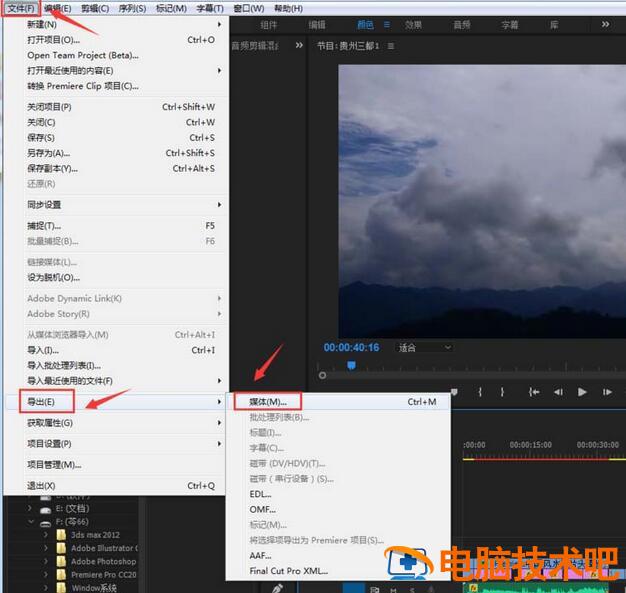The height and width of the screenshot is (593, 626).
Task: Click the 3ds max 2012 folder icon
Action: point(61,535)
